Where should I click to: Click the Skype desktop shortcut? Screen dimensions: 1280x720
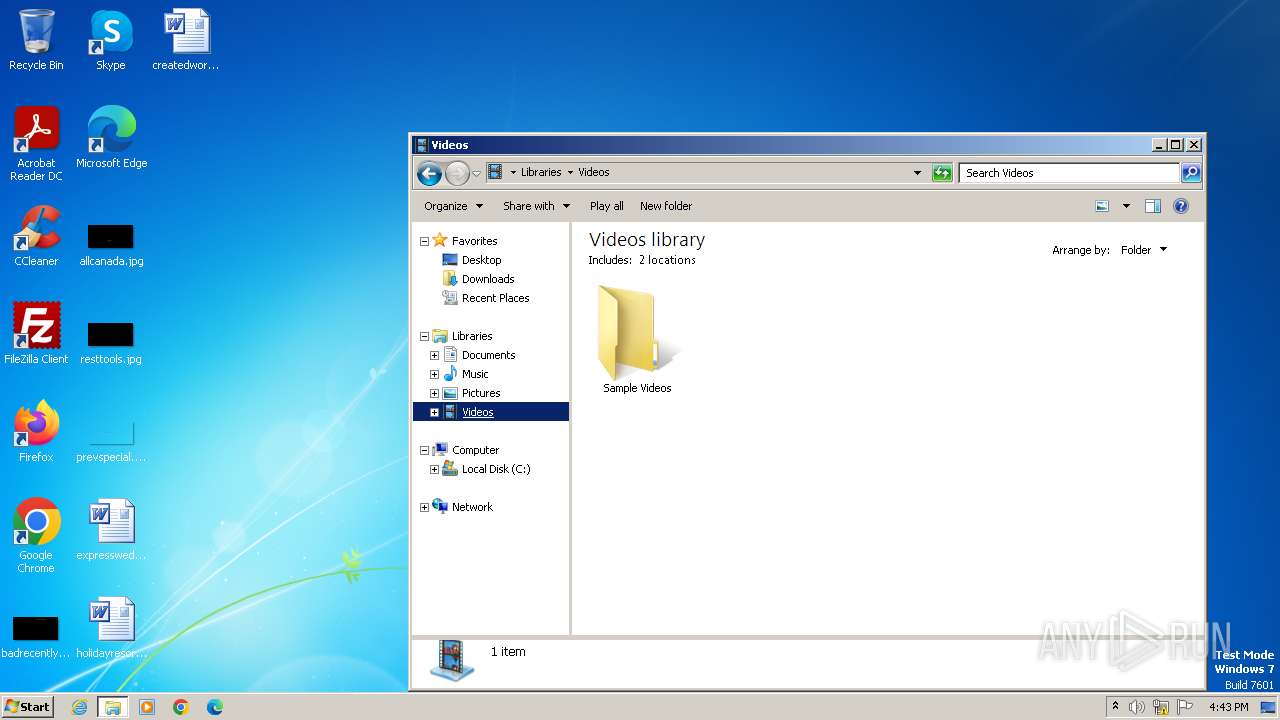(111, 40)
